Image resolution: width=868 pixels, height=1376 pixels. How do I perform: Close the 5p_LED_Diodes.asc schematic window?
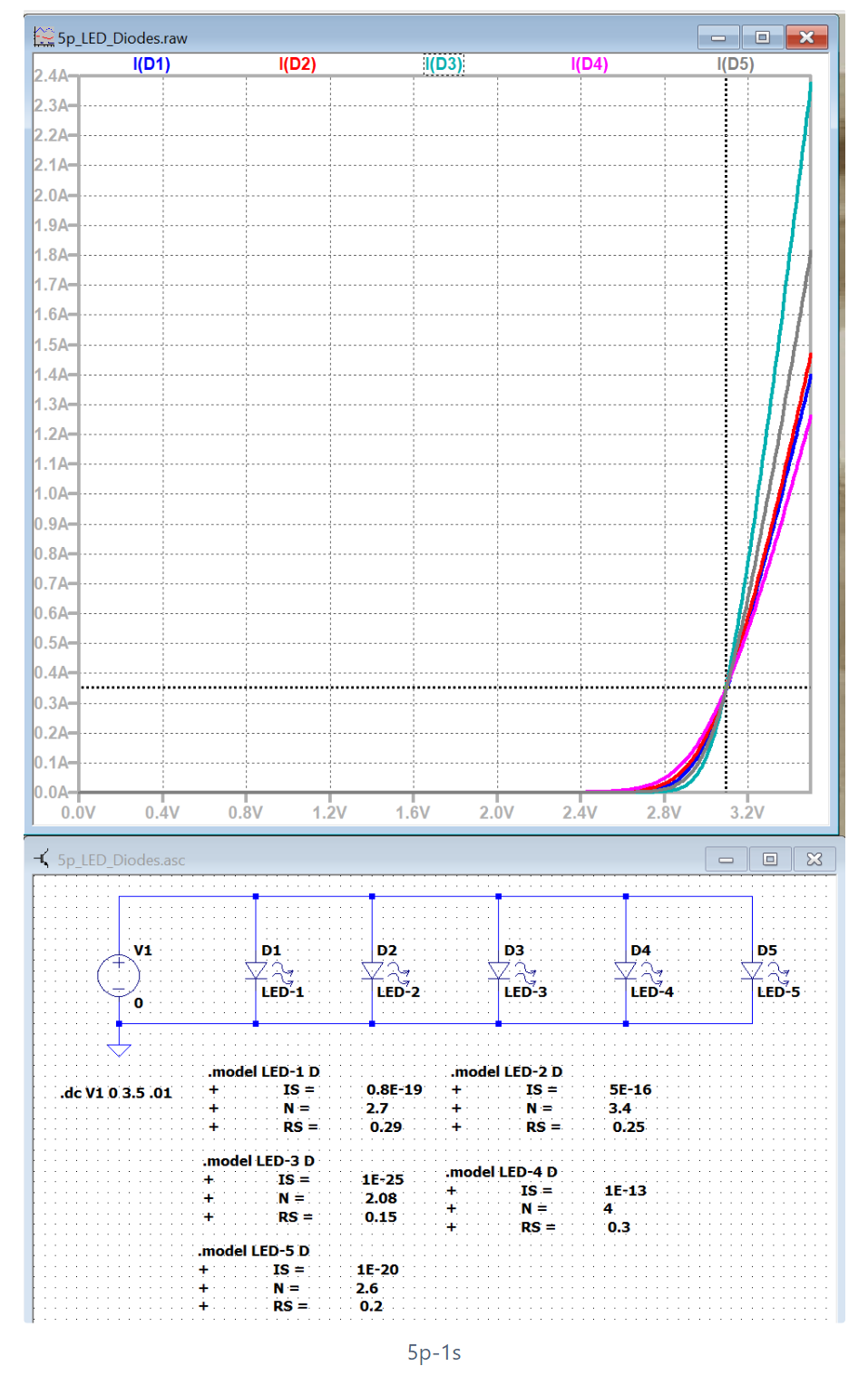pyautogui.click(x=814, y=859)
